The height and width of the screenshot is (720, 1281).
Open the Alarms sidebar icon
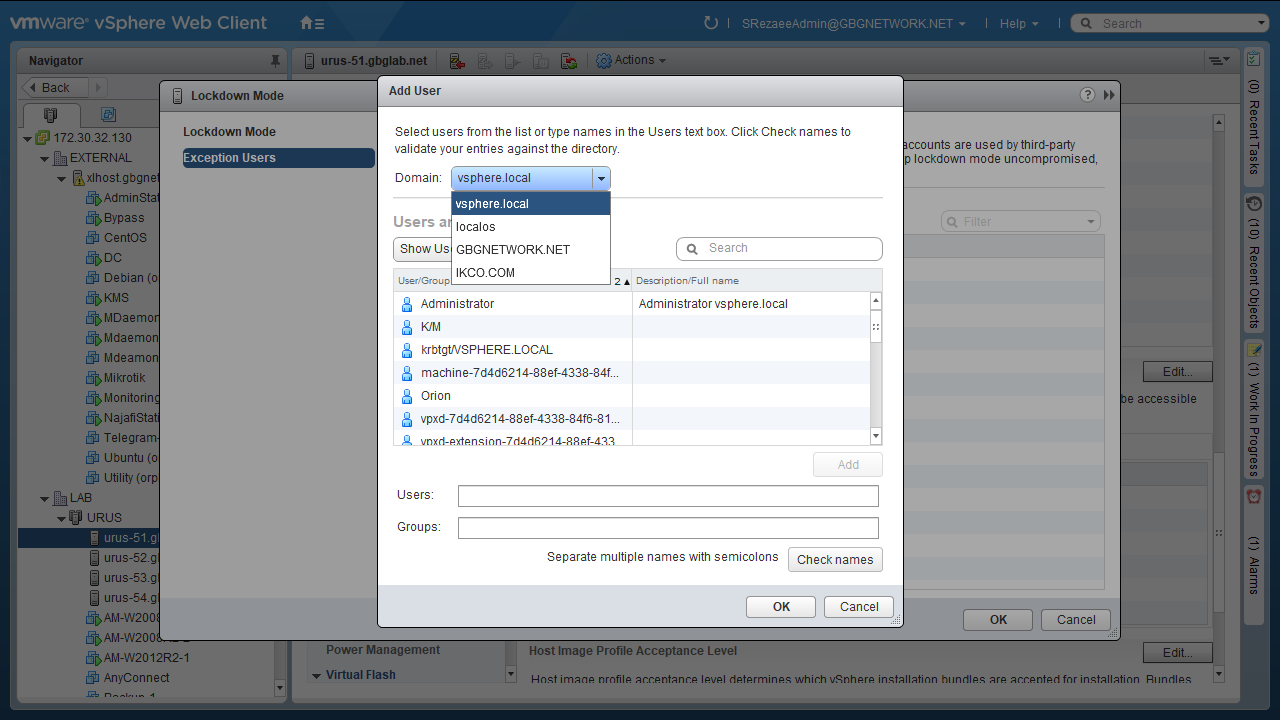tap(1253, 496)
